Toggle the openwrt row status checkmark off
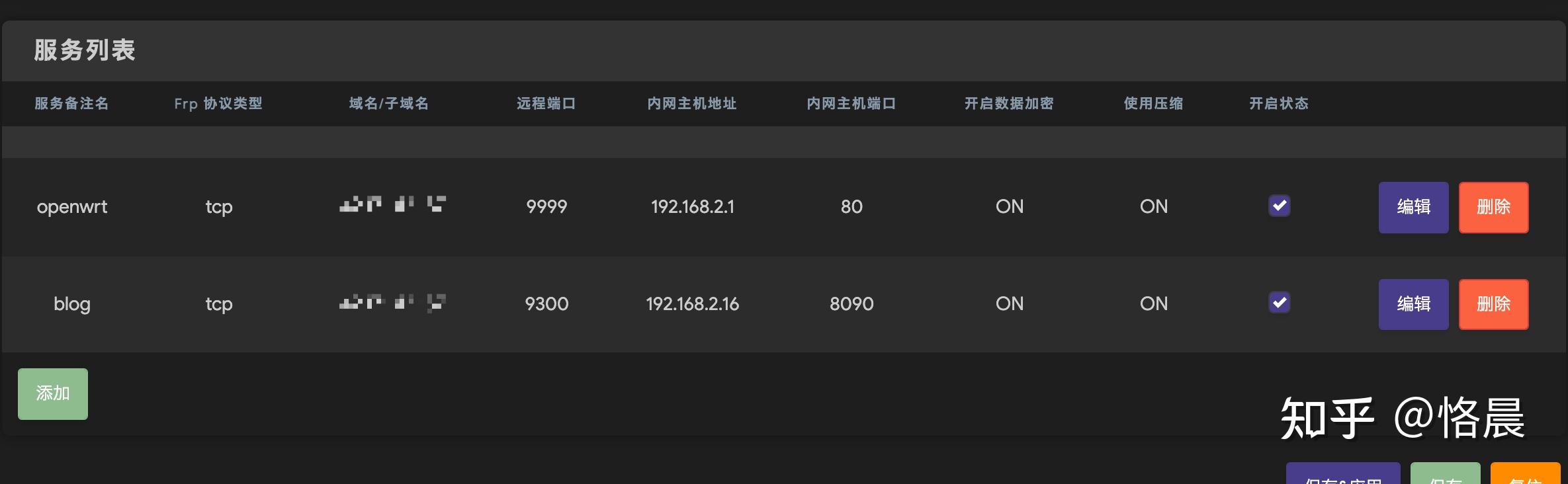 pyautogui.click(x=1280, y=206)
